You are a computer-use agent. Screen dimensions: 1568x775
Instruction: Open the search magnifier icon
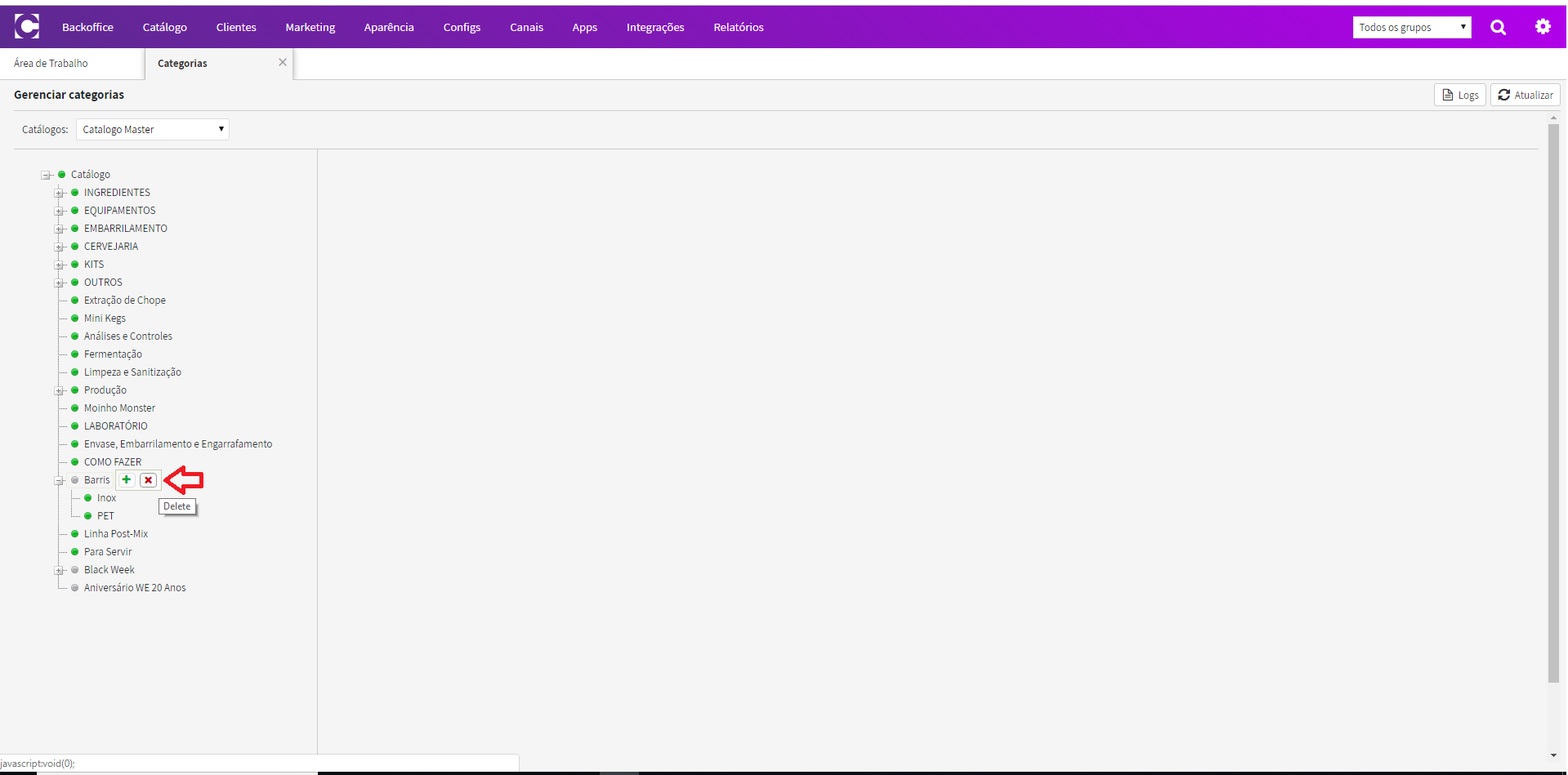point(1498,27)
